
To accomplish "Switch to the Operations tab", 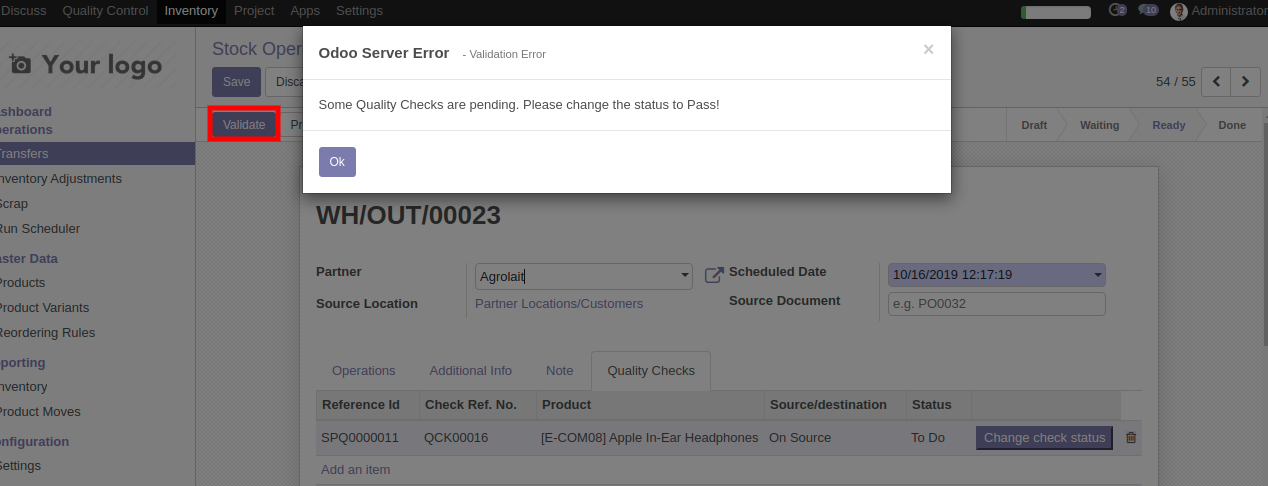I will click(363, 371).
